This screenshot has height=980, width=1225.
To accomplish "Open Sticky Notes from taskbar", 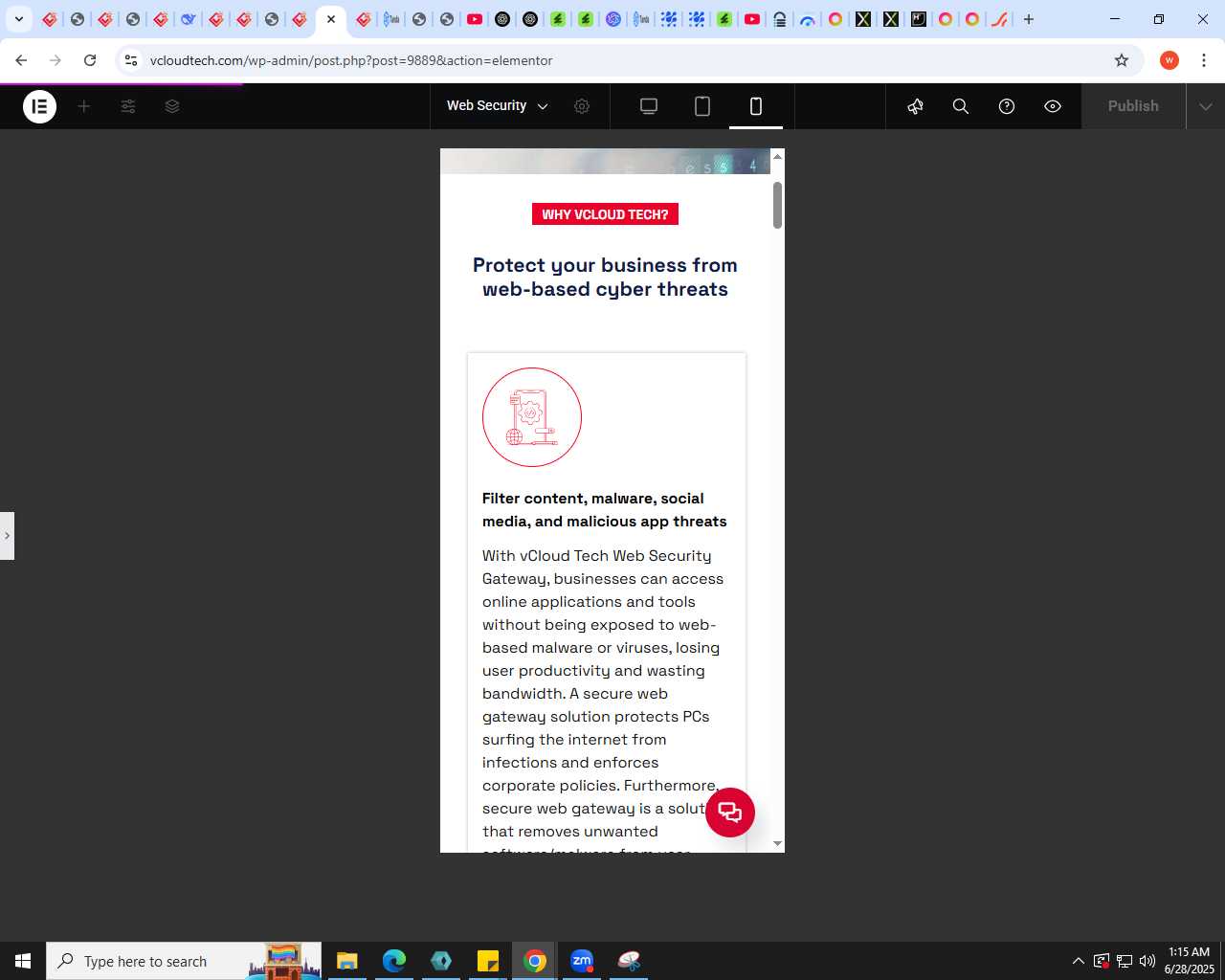I will click(488, 961).
